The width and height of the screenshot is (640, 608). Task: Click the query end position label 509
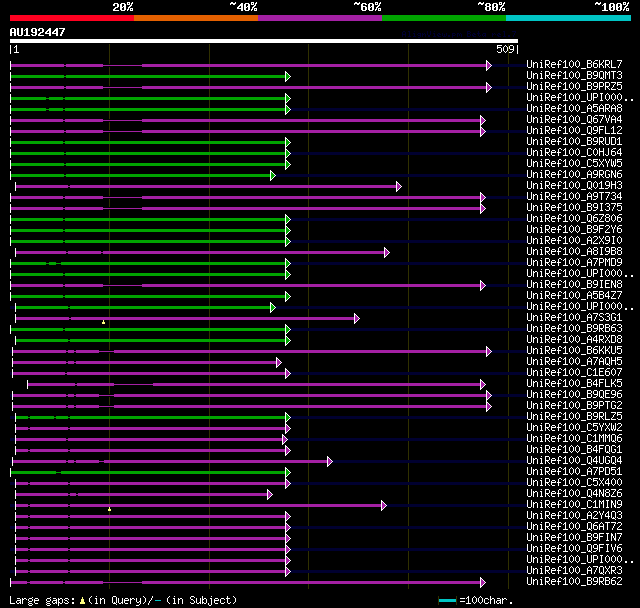pos(505,49)
